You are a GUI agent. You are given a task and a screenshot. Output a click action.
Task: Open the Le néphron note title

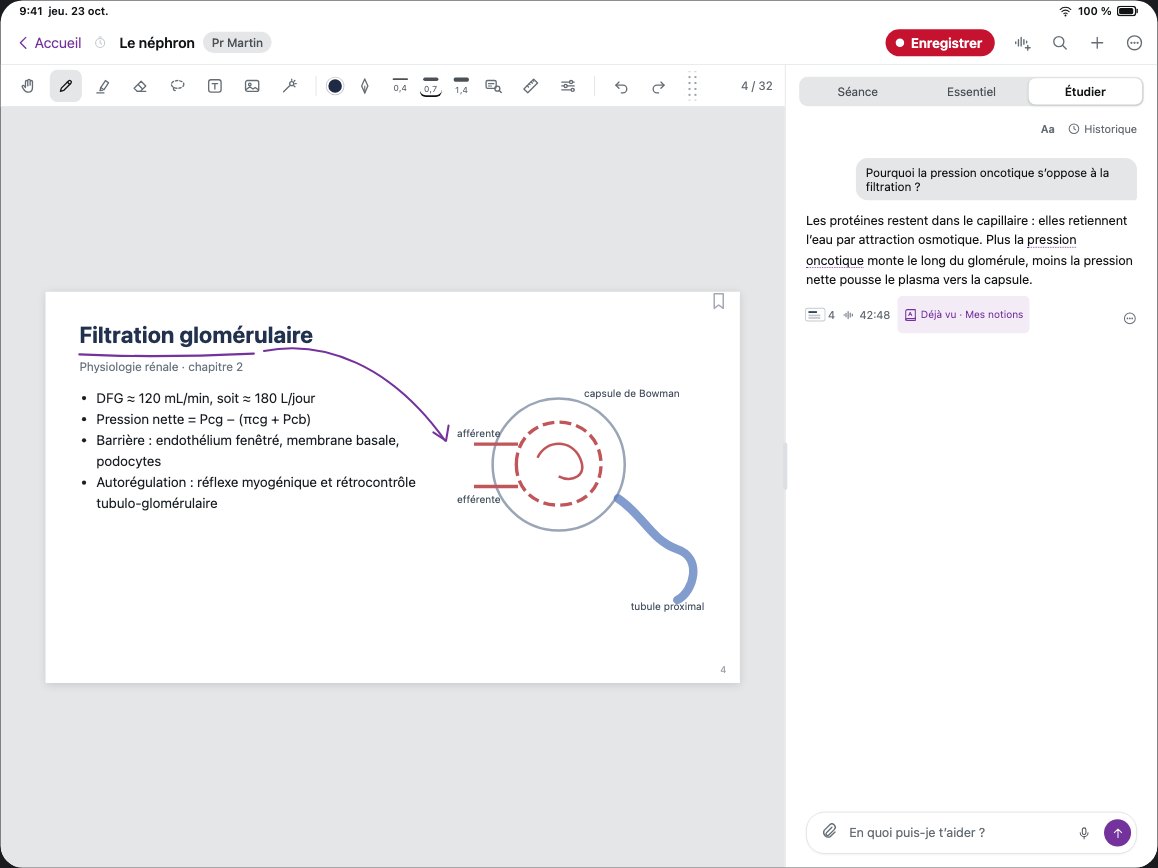(x=157, y=43)
